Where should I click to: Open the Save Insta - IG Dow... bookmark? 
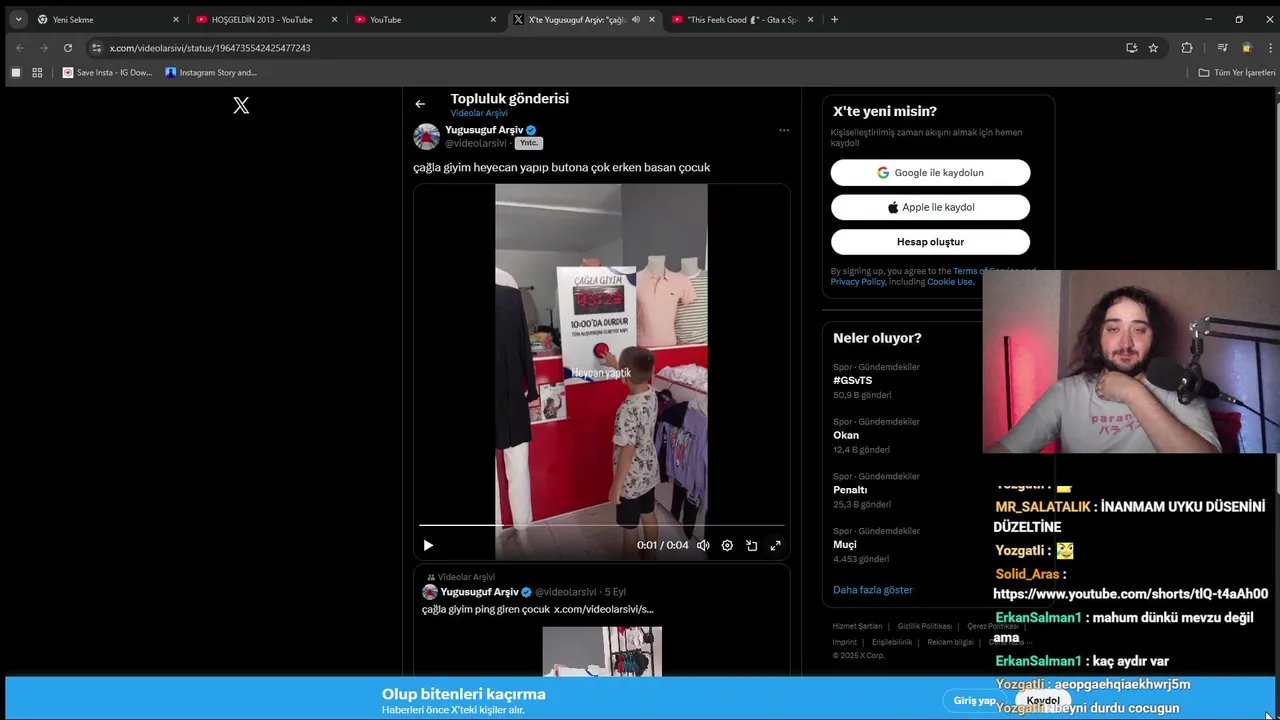(x=107, y=72)
